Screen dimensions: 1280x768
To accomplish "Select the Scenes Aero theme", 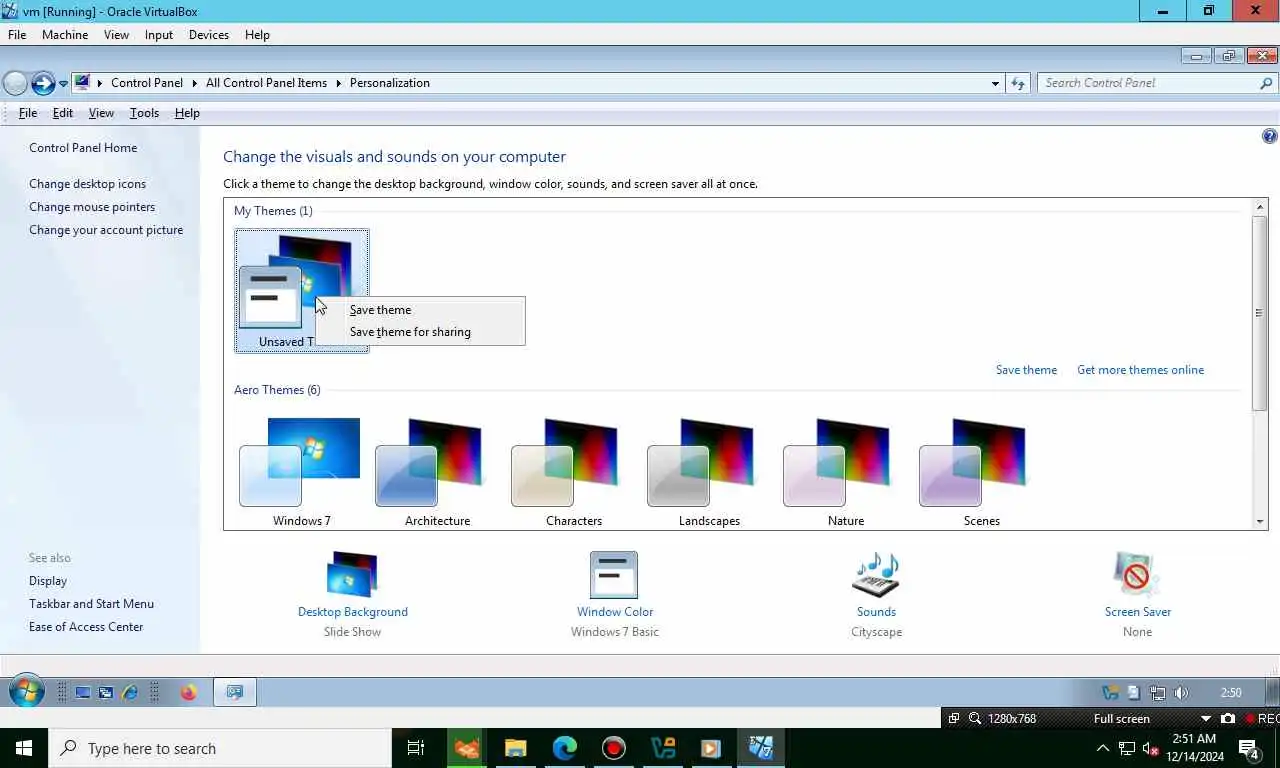I will coord(981,472).
